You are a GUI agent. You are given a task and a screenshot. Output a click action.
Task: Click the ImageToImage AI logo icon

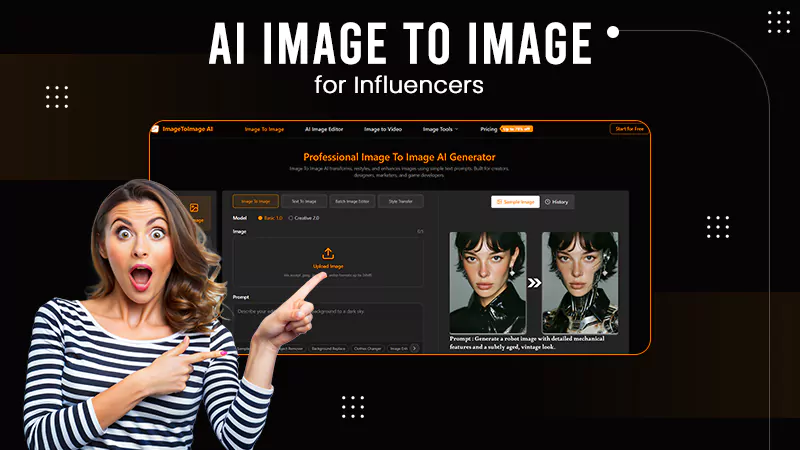(x=155, y=129)
